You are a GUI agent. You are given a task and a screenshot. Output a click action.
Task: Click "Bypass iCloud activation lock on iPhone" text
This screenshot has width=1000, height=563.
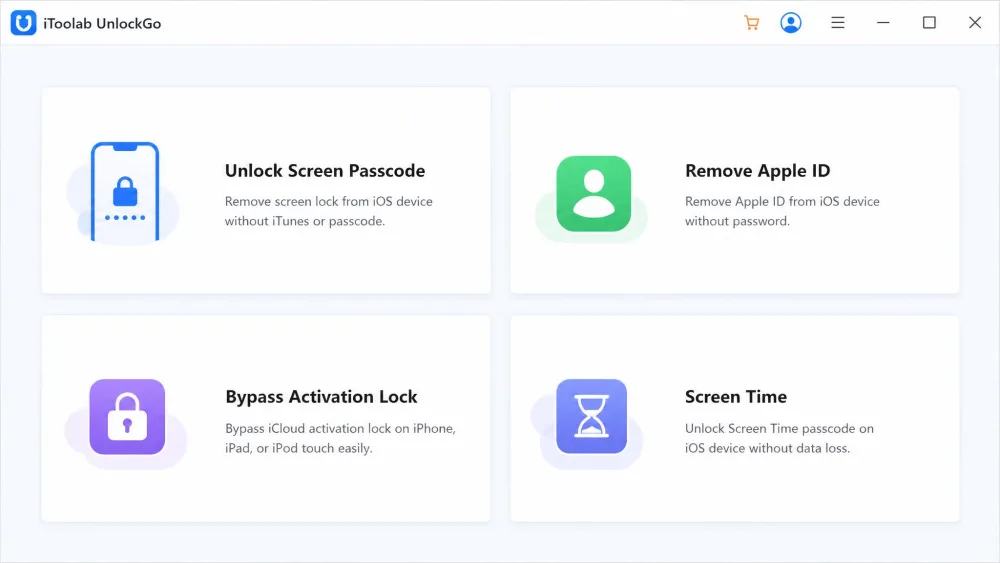point(341,428)
